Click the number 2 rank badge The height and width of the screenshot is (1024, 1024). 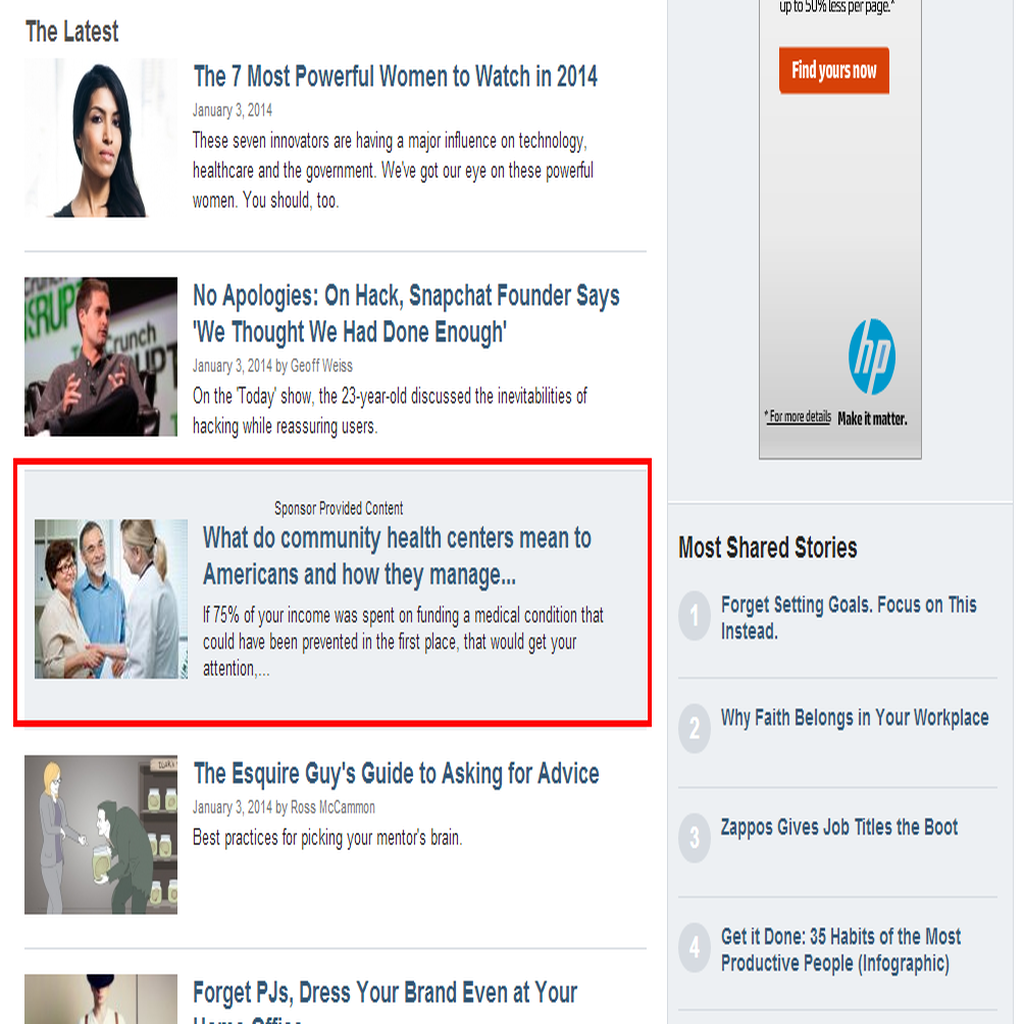tap(694, 728)
